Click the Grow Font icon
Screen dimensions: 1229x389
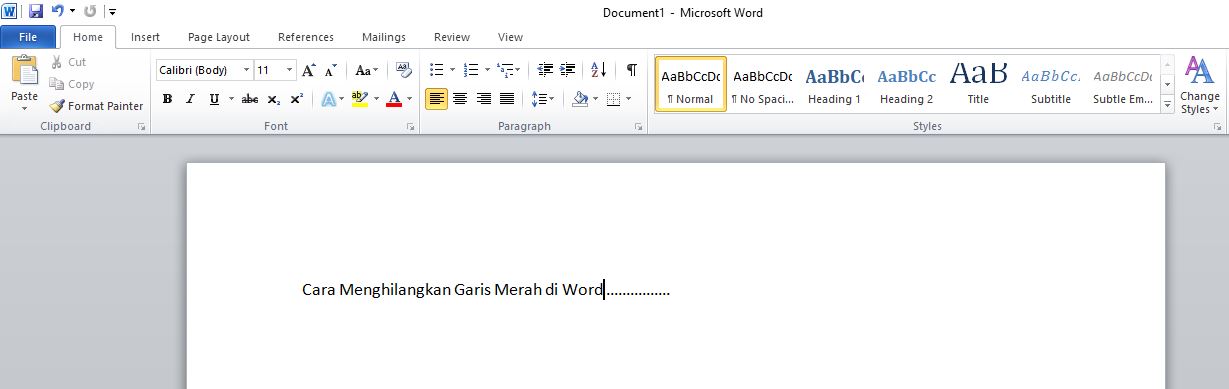(309, 70)
